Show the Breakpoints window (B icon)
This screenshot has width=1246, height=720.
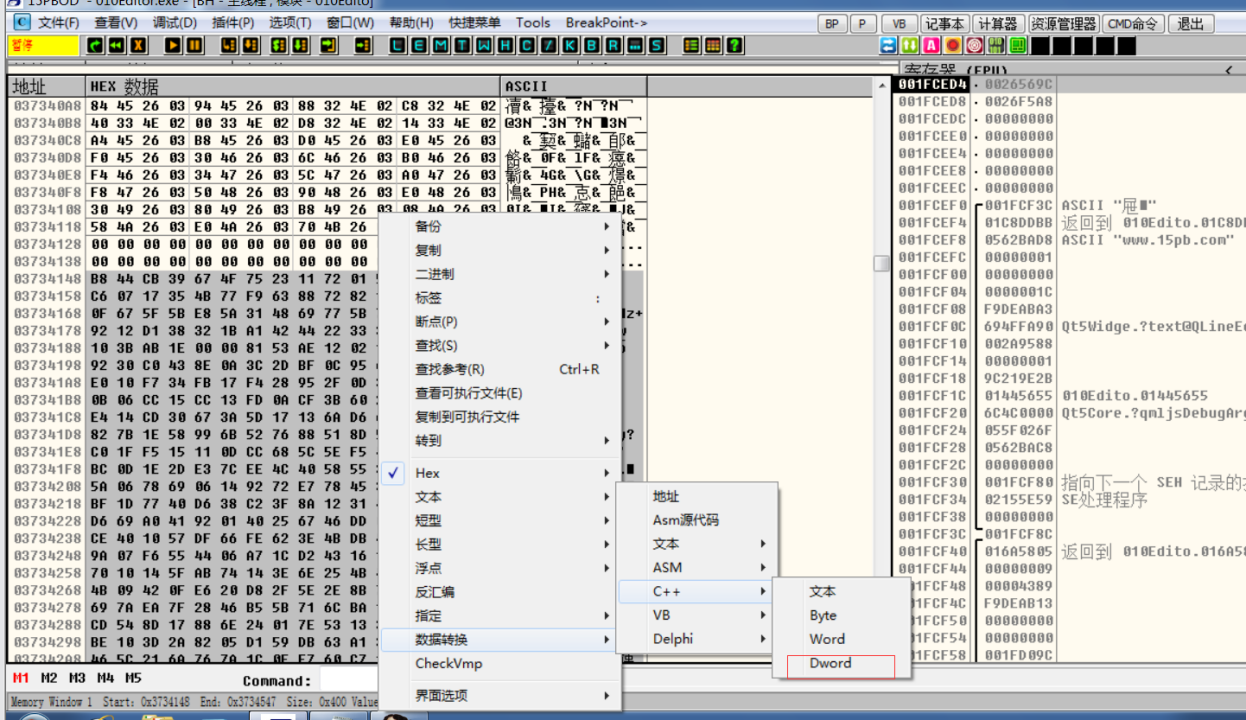pos(590,45)
